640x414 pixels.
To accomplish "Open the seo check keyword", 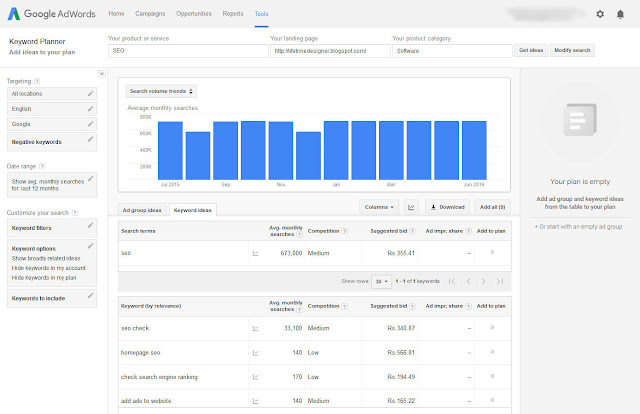I will click(x=135, y=328).
